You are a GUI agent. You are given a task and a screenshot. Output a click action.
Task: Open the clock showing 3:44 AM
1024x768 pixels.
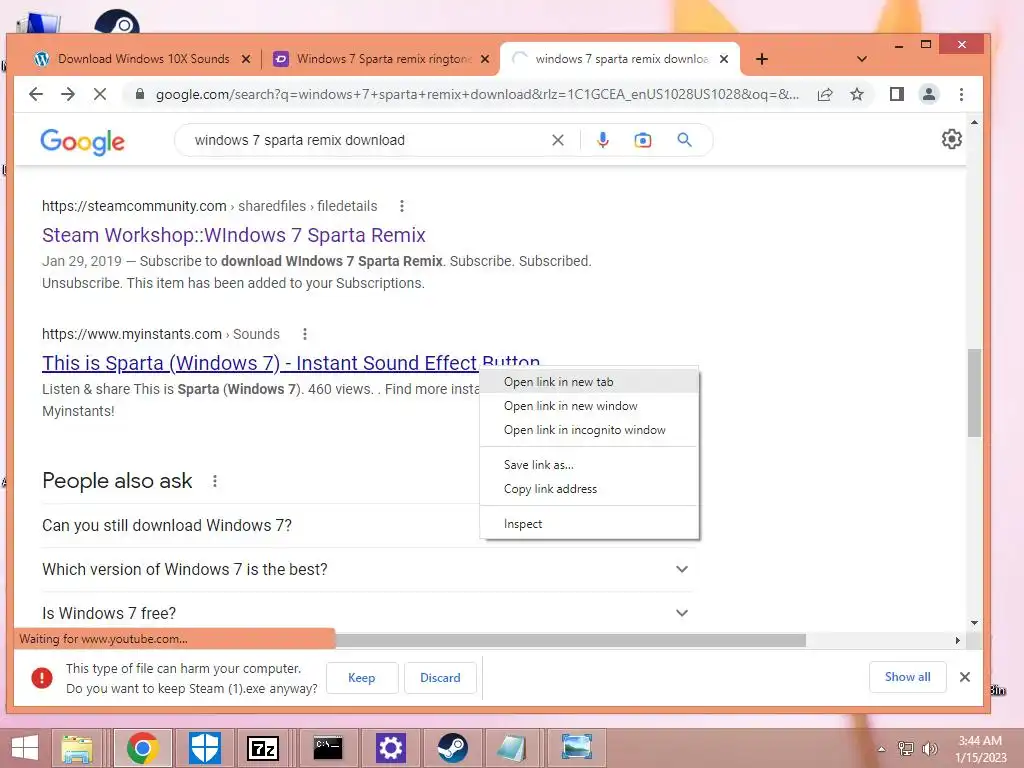(x=980, y=749)
